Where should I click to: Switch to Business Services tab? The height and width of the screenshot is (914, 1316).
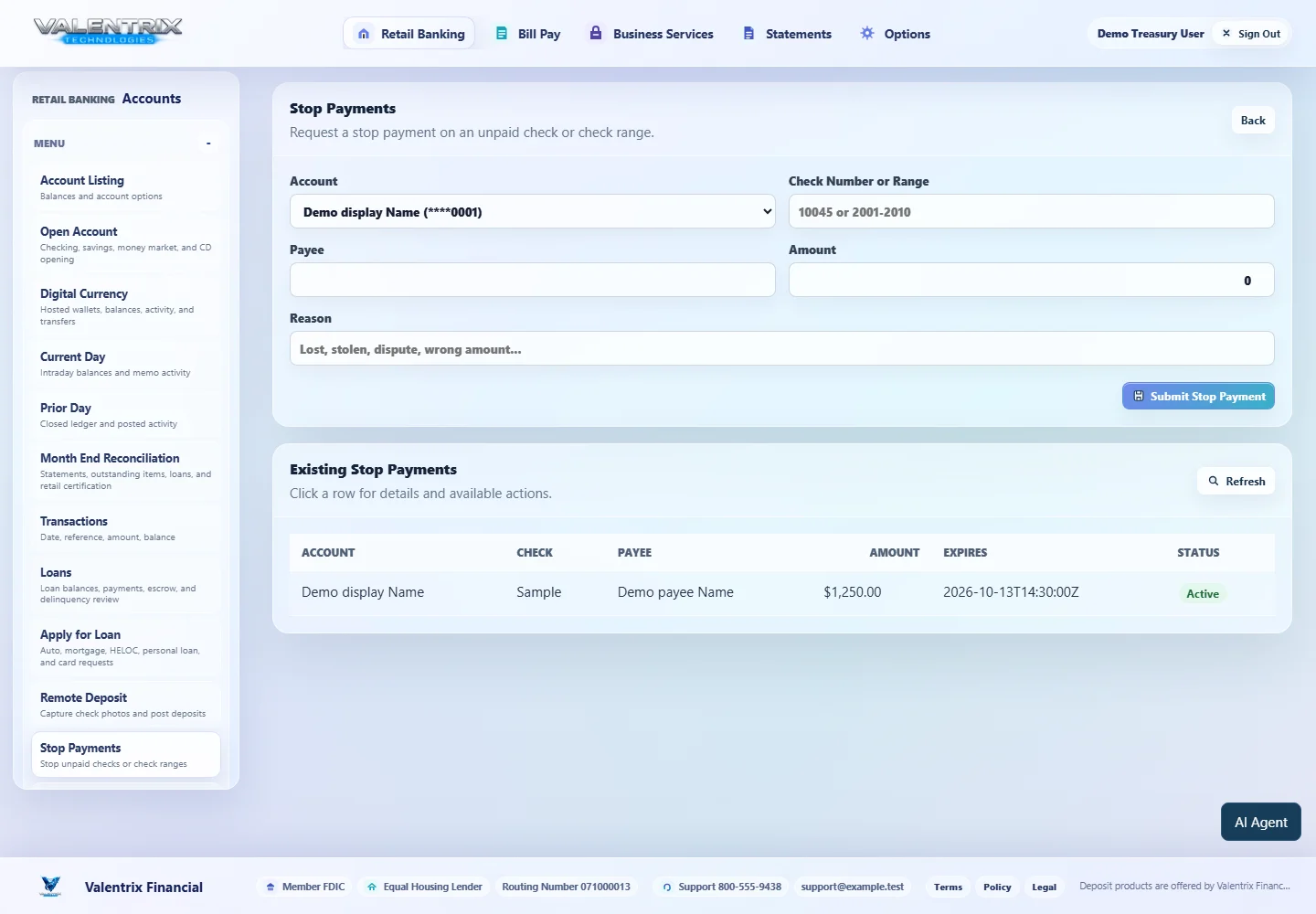point(652,34)
